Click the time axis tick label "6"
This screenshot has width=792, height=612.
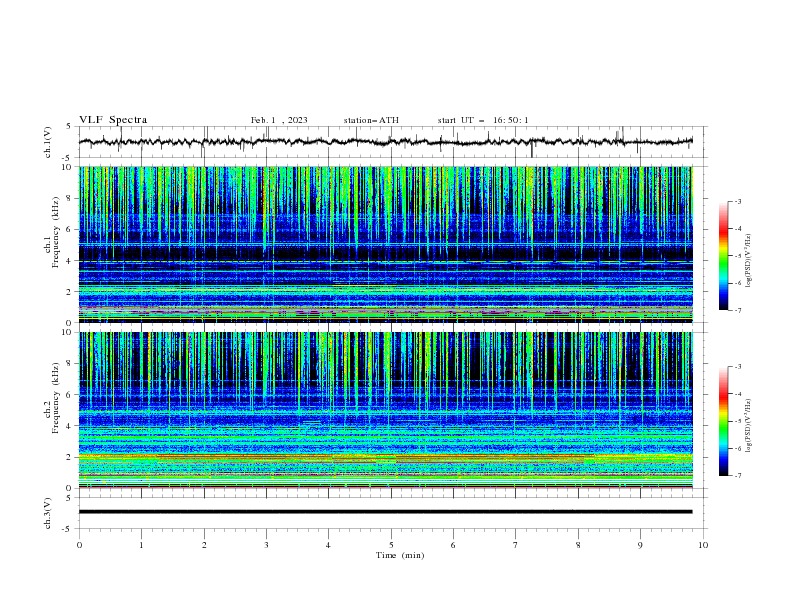coord(453,545)
